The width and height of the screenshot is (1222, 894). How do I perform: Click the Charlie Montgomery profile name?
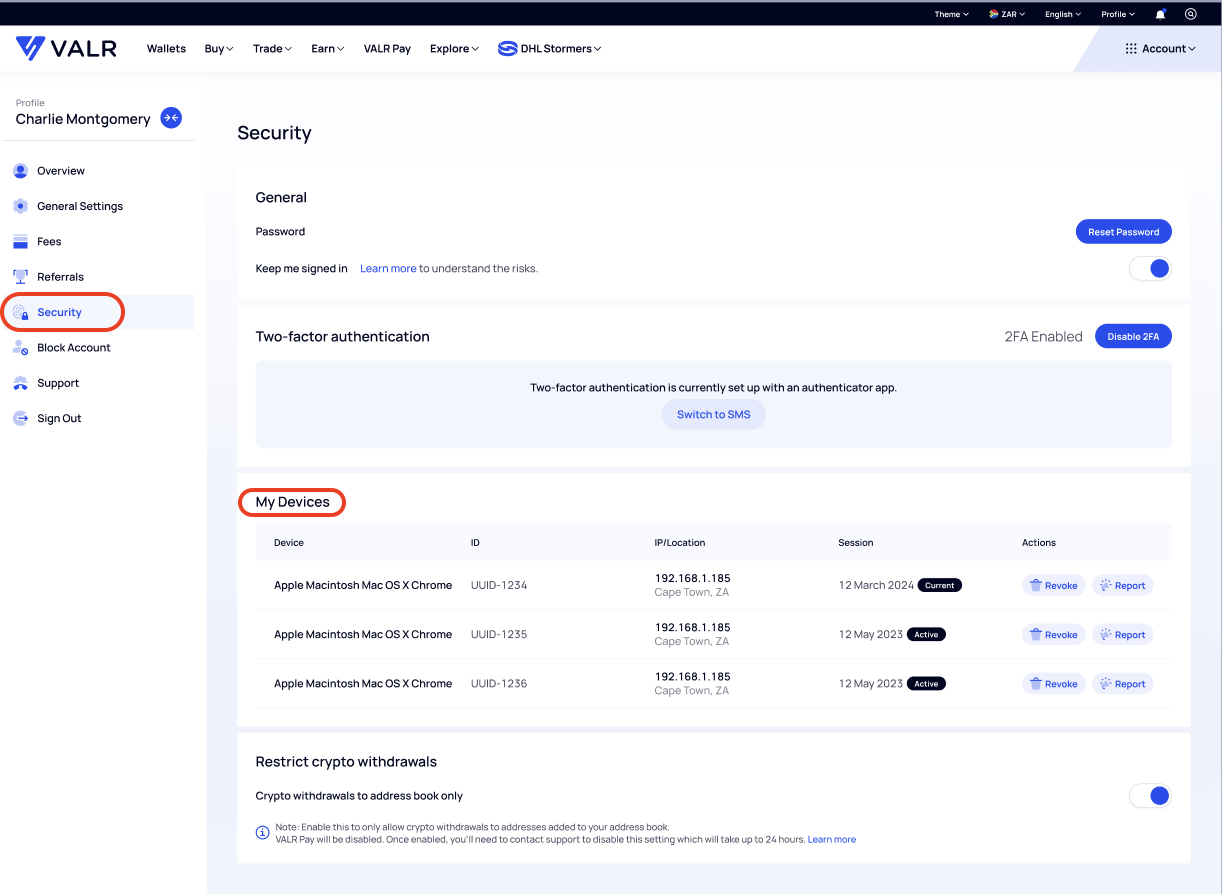click(83, 119)
